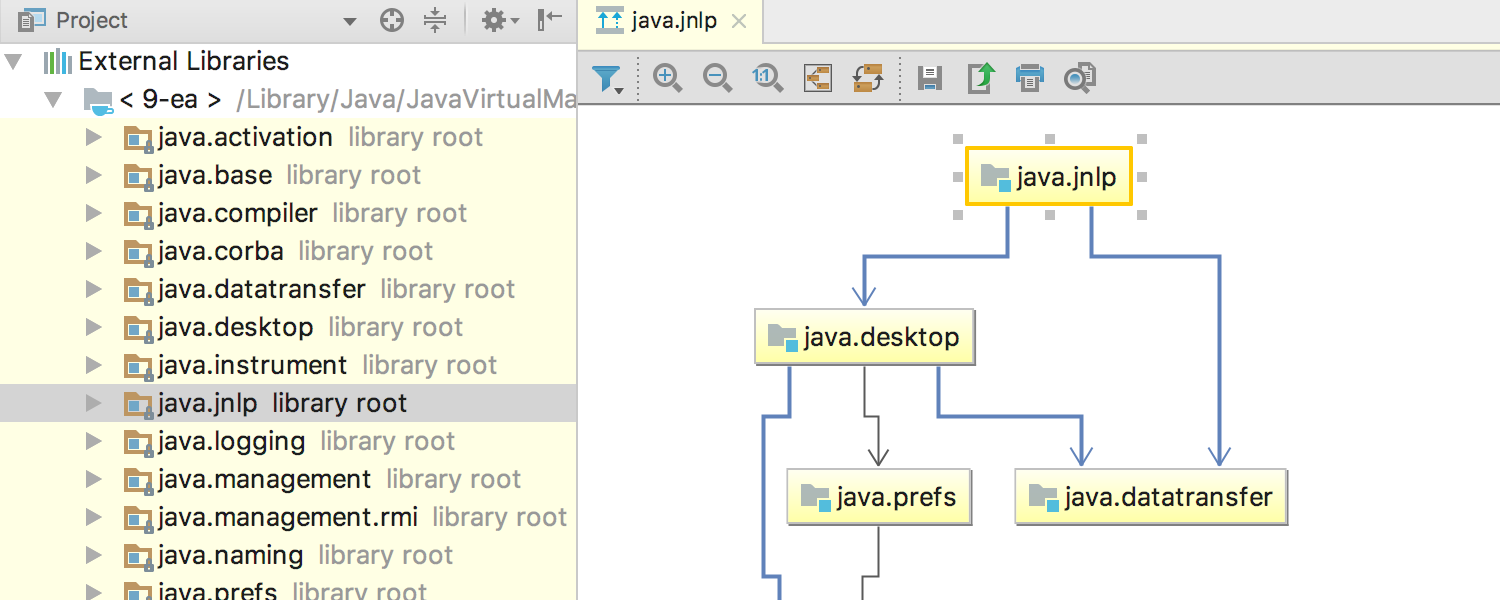Expand the selected java.jnlp tree node
Image resolution: width=1500 pixels, height=600 pixels.
pyautogui.click(x=94, y=403)
